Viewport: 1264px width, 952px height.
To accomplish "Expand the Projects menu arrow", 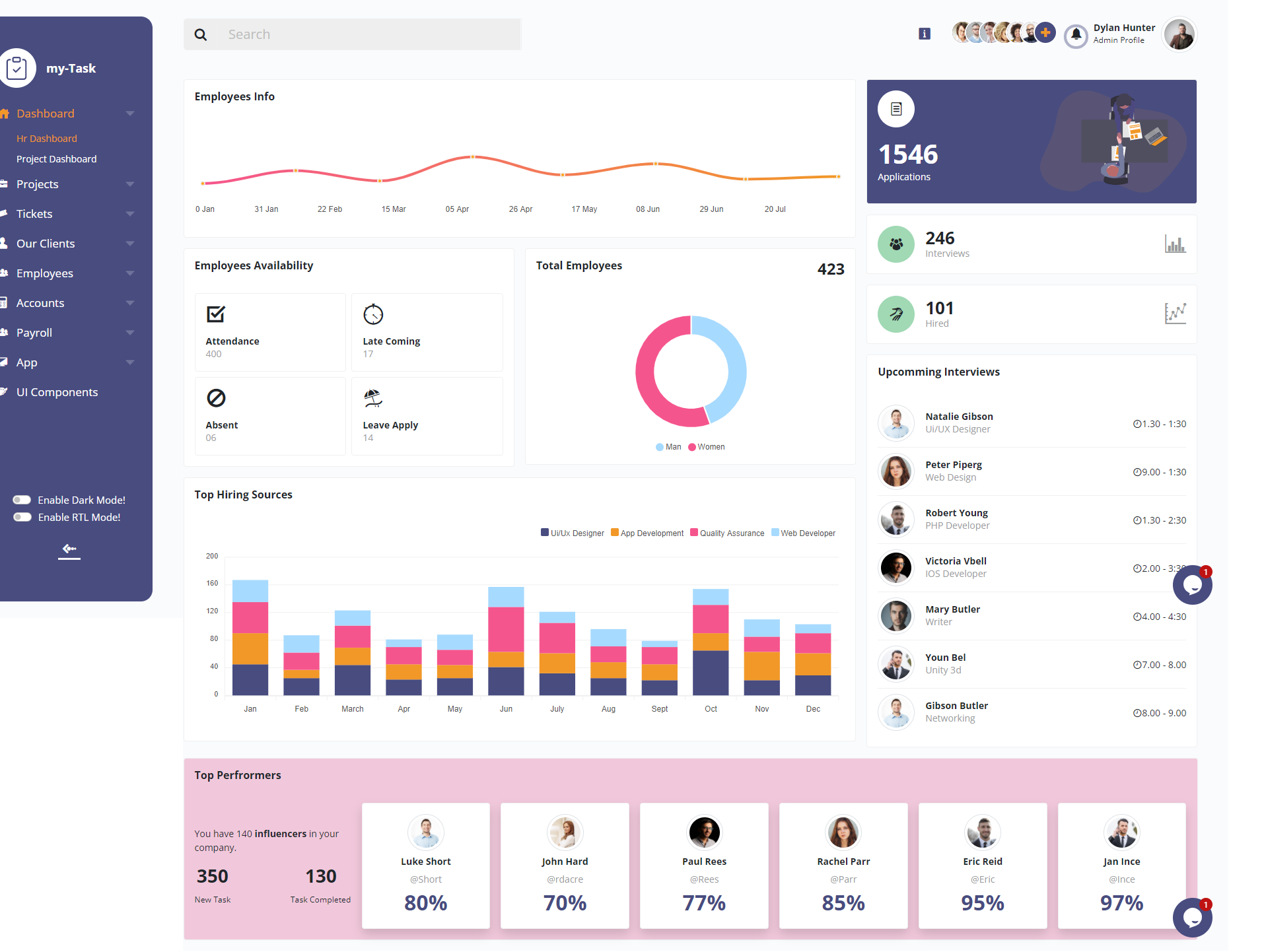I will click(130, 184).
